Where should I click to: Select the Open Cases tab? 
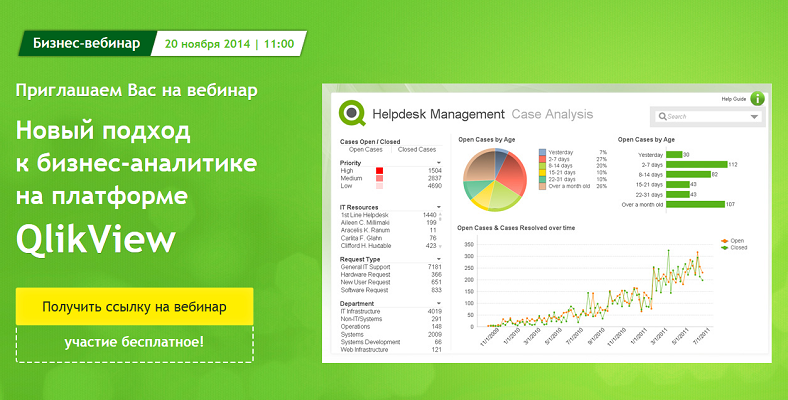[366, 150]
